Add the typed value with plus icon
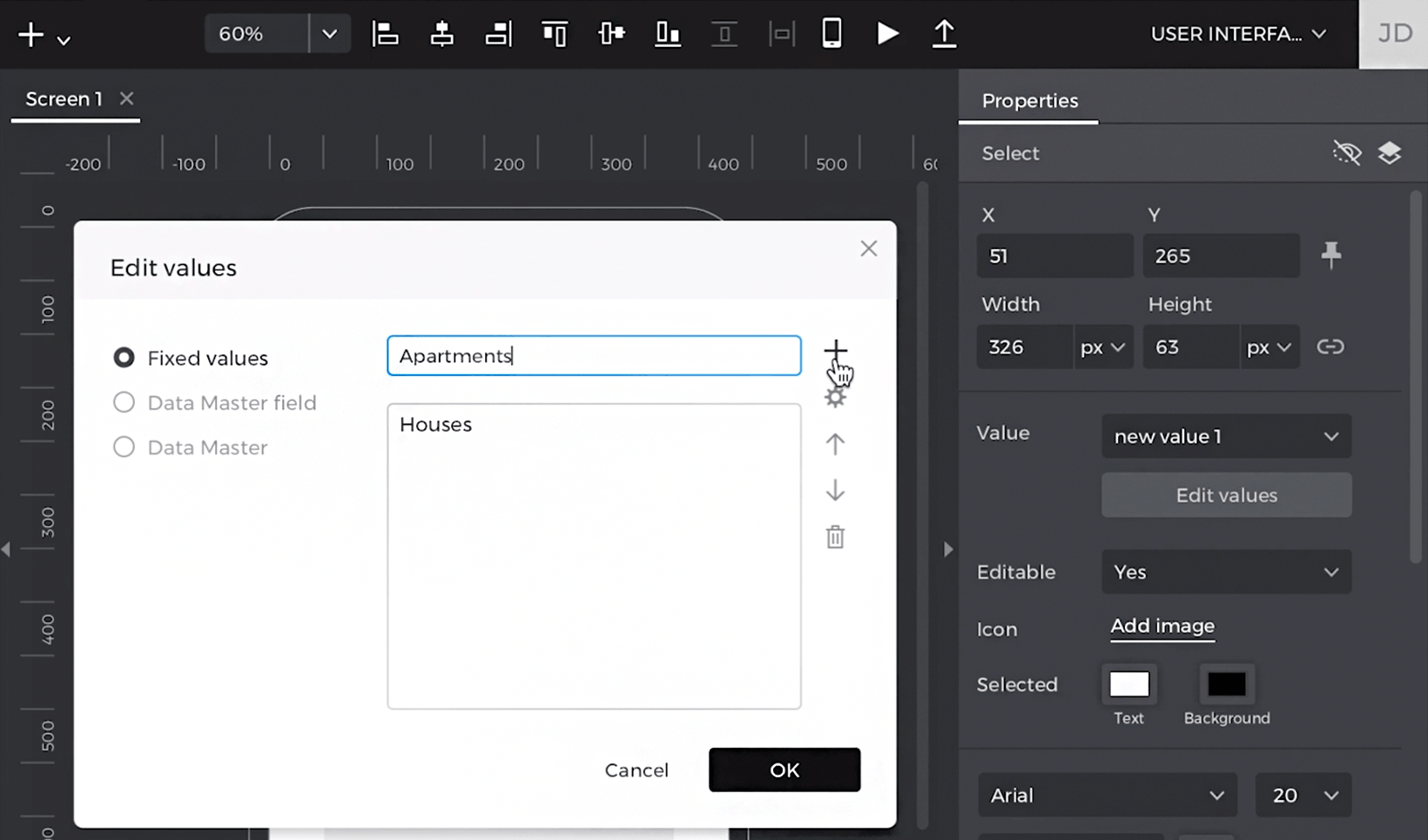 point(835,351)
